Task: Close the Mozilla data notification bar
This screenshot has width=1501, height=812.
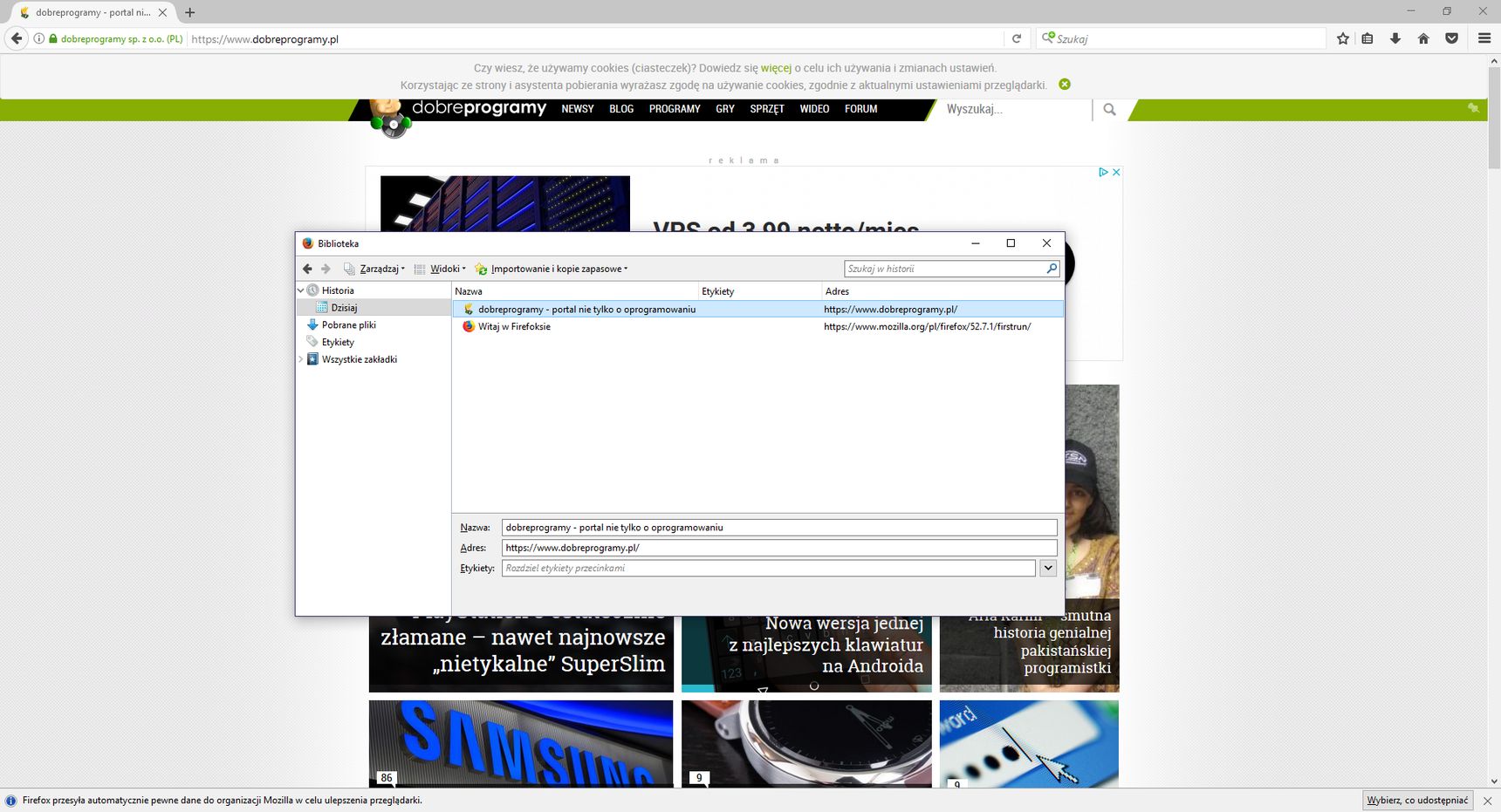Action: 1487,801
